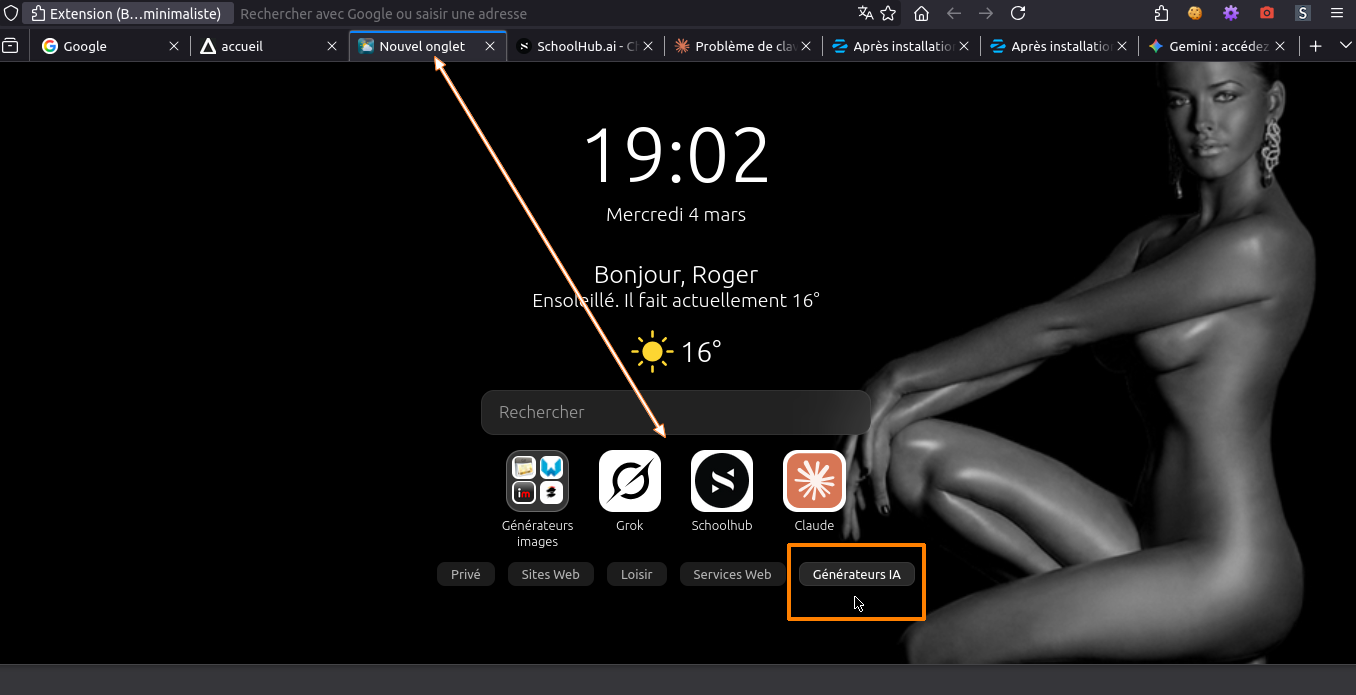Select the Générateurs IA category button
The height and width of the screenshot is (695, 1356).
856,574
